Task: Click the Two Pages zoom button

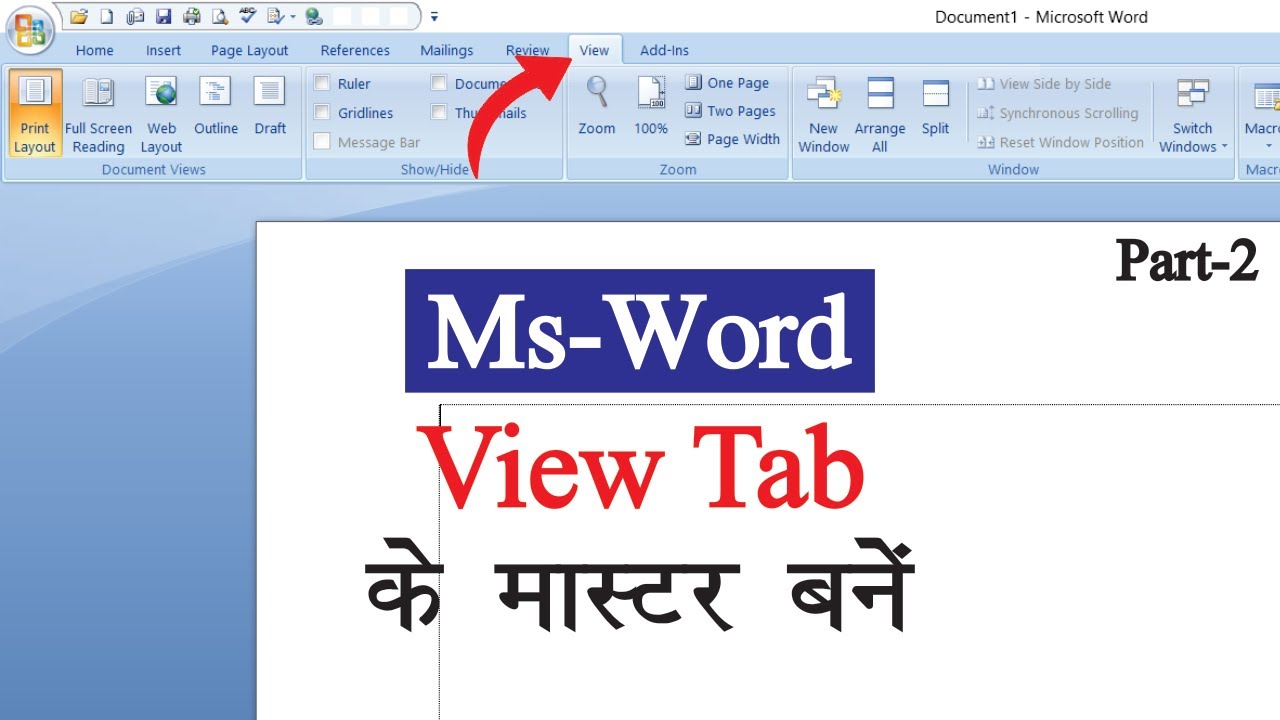Action: tap(731, 111)
